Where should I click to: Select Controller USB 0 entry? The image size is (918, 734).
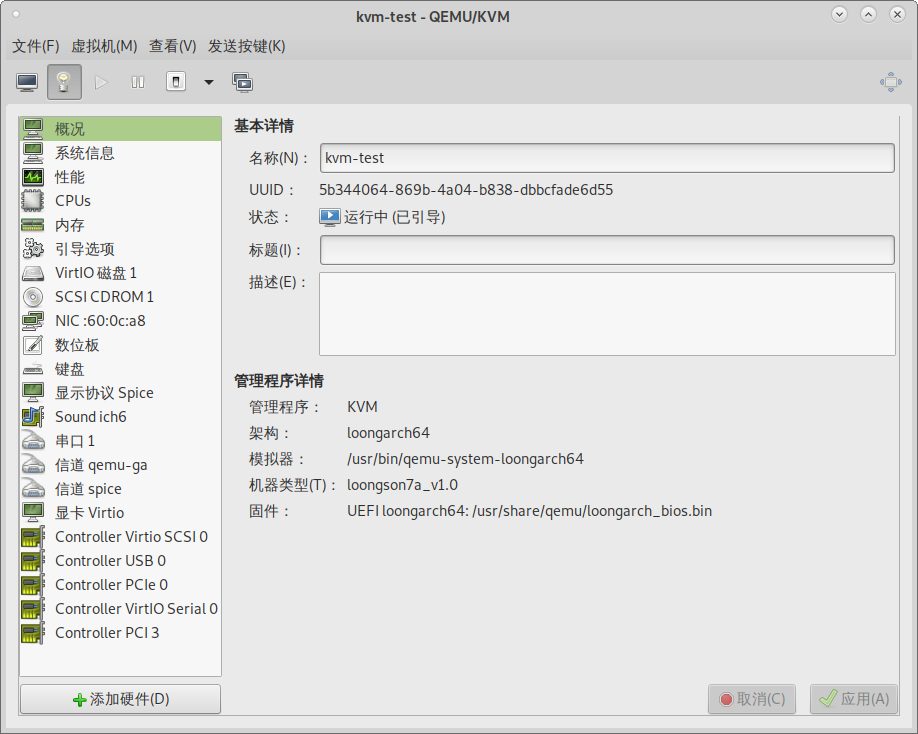tap(110, 561)
